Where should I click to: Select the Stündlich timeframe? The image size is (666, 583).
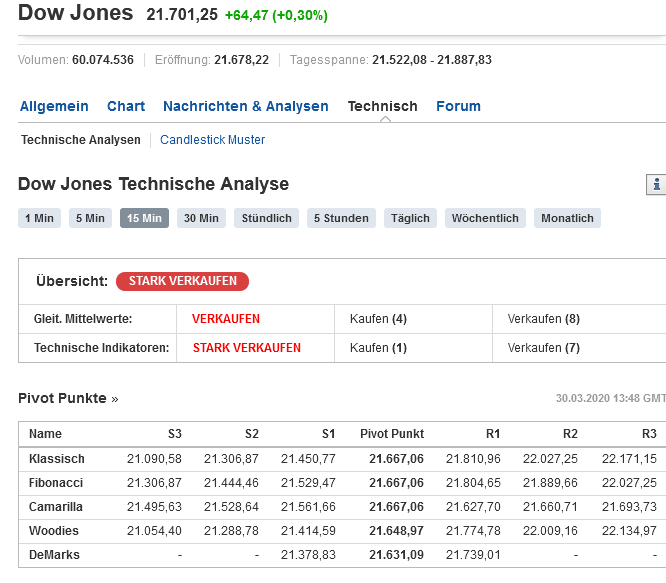click(x=266, y=218)
